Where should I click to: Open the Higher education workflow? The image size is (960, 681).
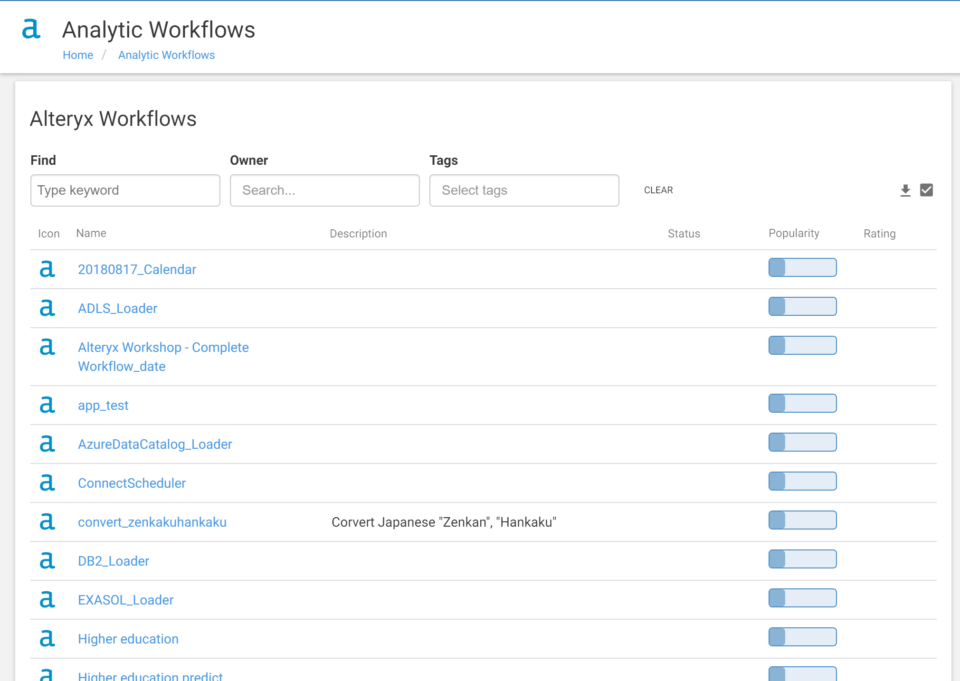128,639
